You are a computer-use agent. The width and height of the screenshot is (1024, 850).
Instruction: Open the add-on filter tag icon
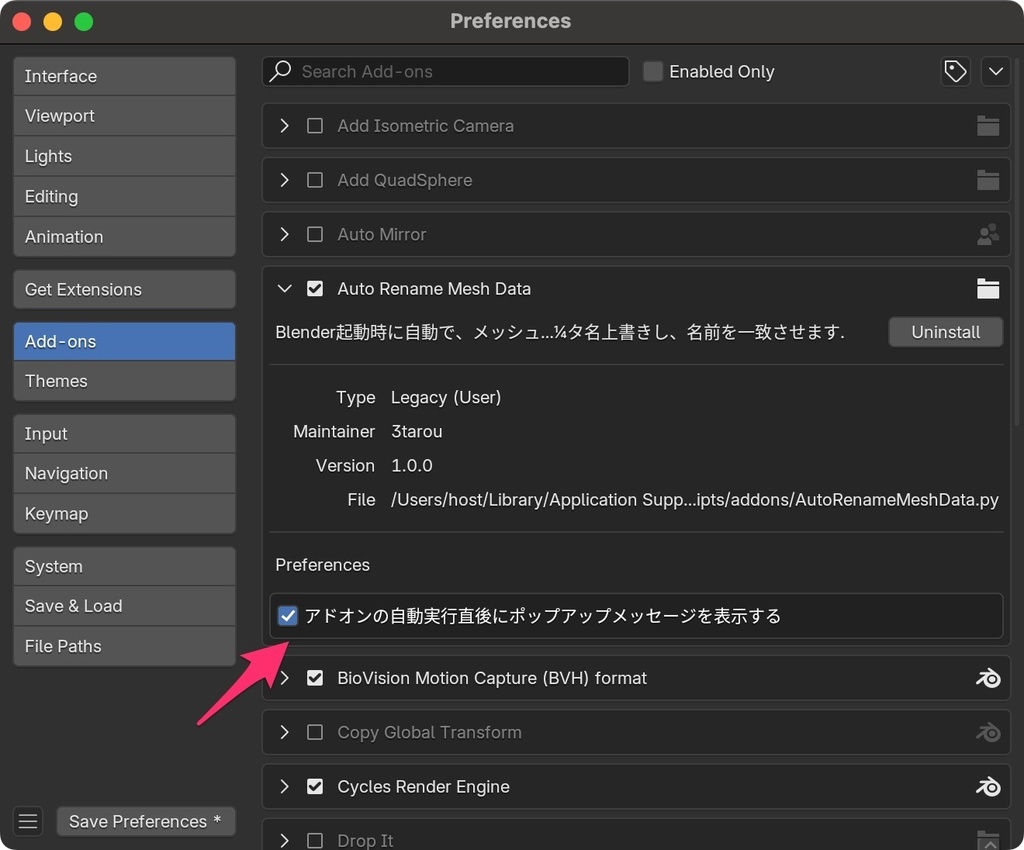[955, 71]
